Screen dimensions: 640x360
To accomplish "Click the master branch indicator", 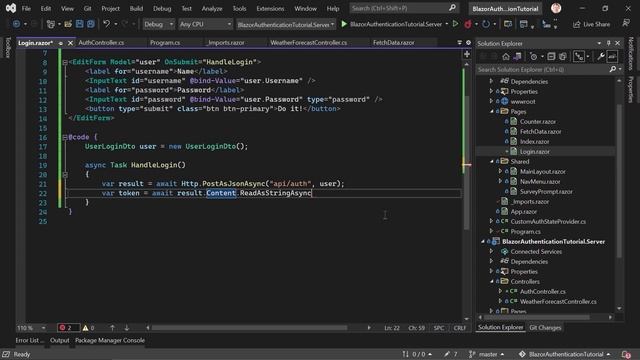I will [487, 354].
